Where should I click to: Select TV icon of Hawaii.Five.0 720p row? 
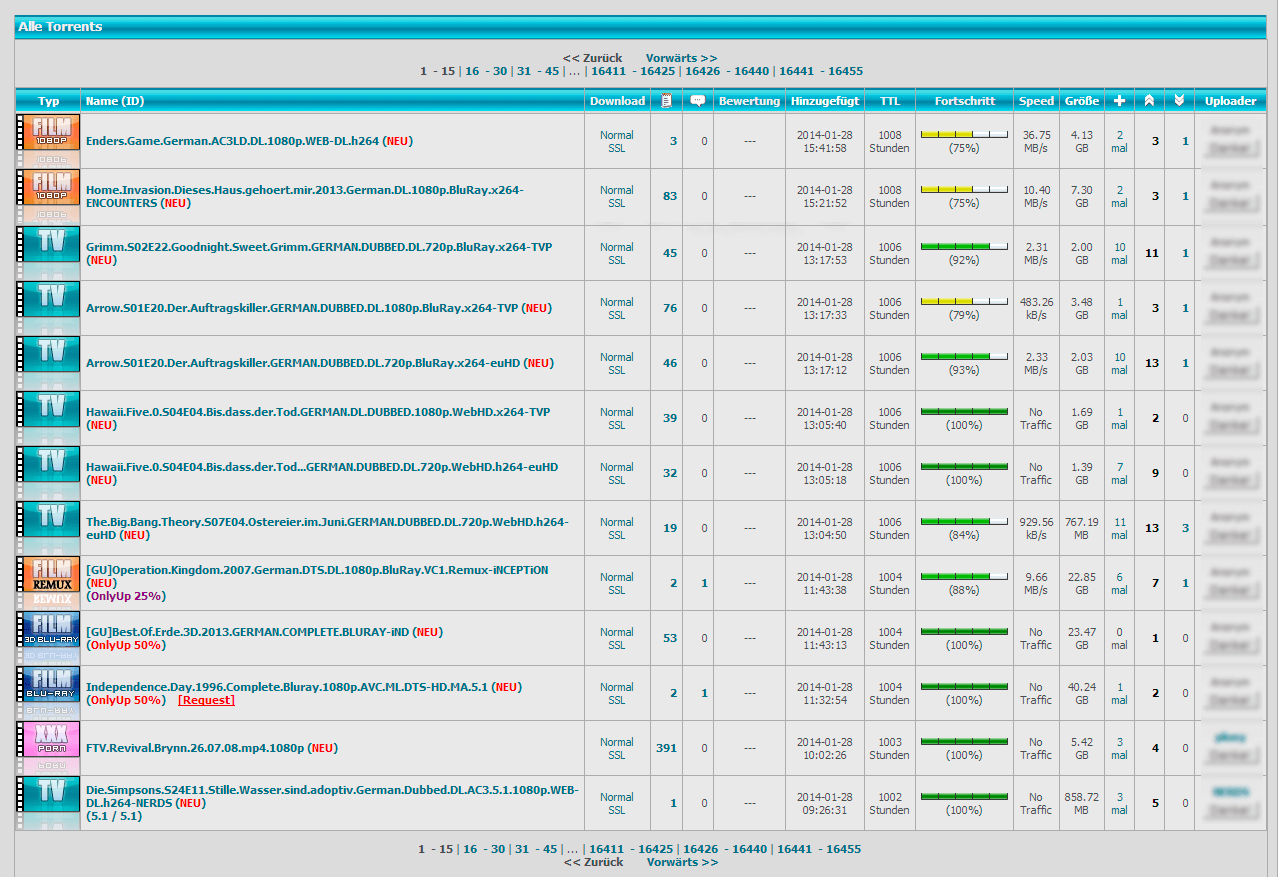[48, 473]
